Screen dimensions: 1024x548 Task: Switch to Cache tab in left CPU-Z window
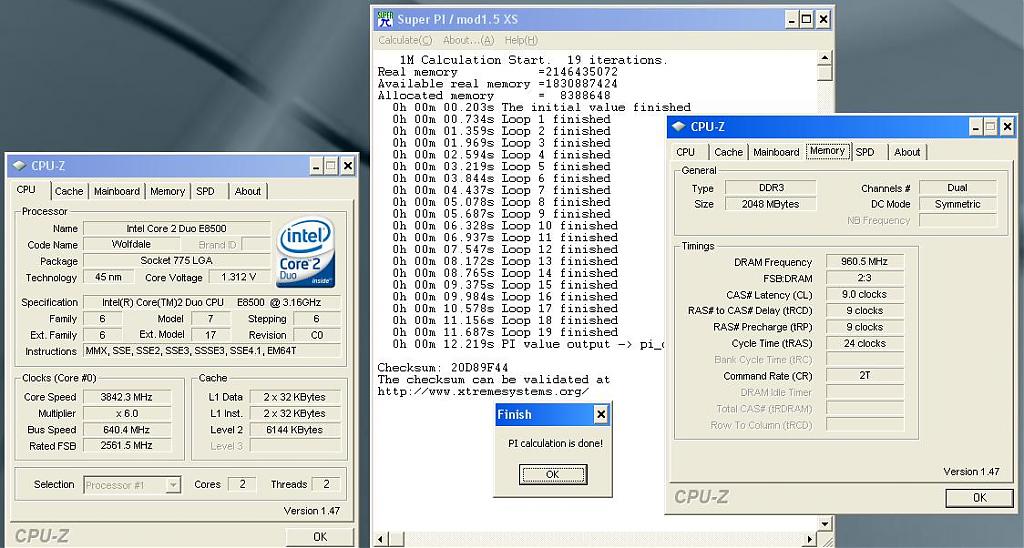tap(69, 191)
